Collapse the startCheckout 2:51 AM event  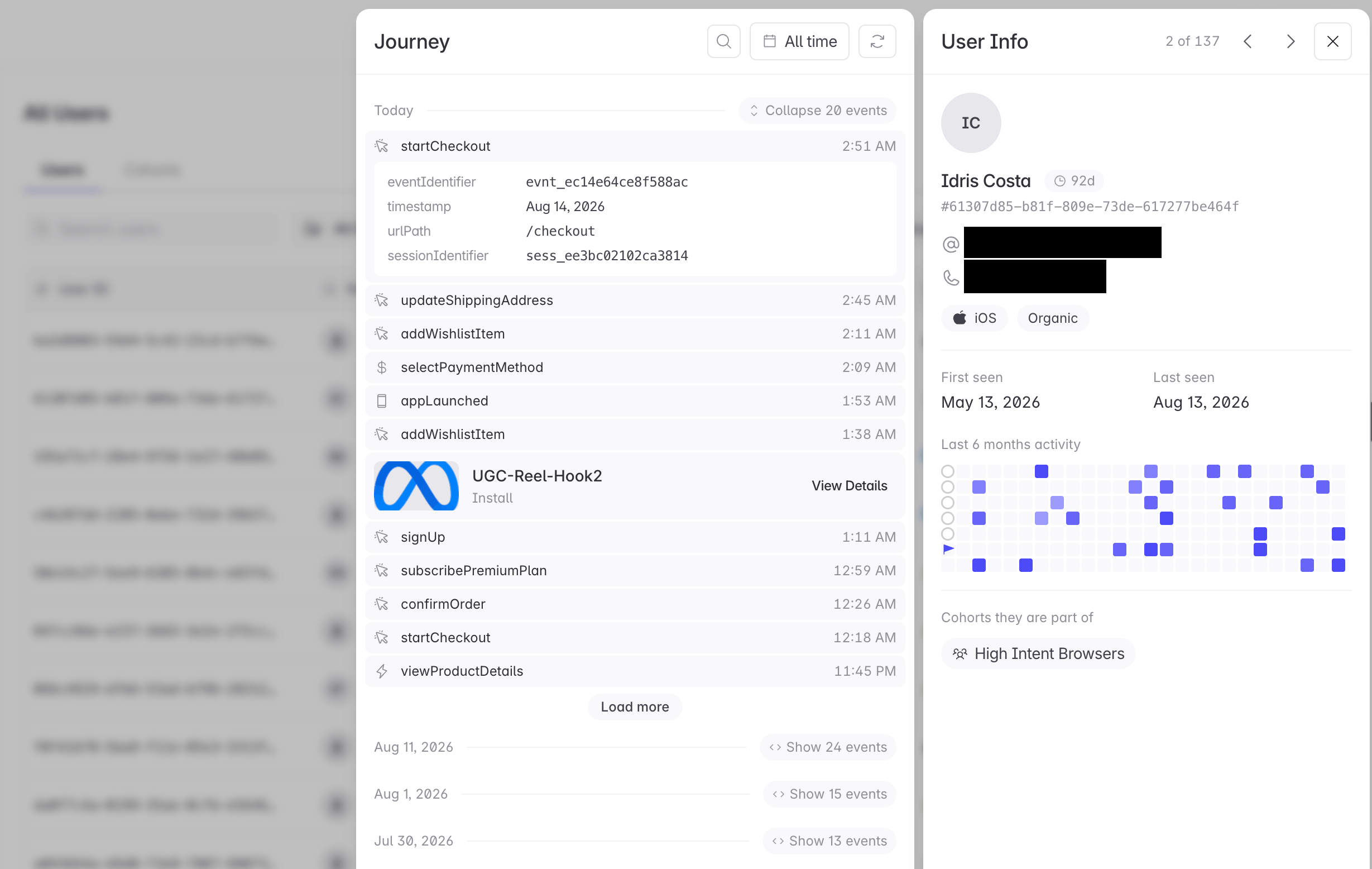coord(635,146)
